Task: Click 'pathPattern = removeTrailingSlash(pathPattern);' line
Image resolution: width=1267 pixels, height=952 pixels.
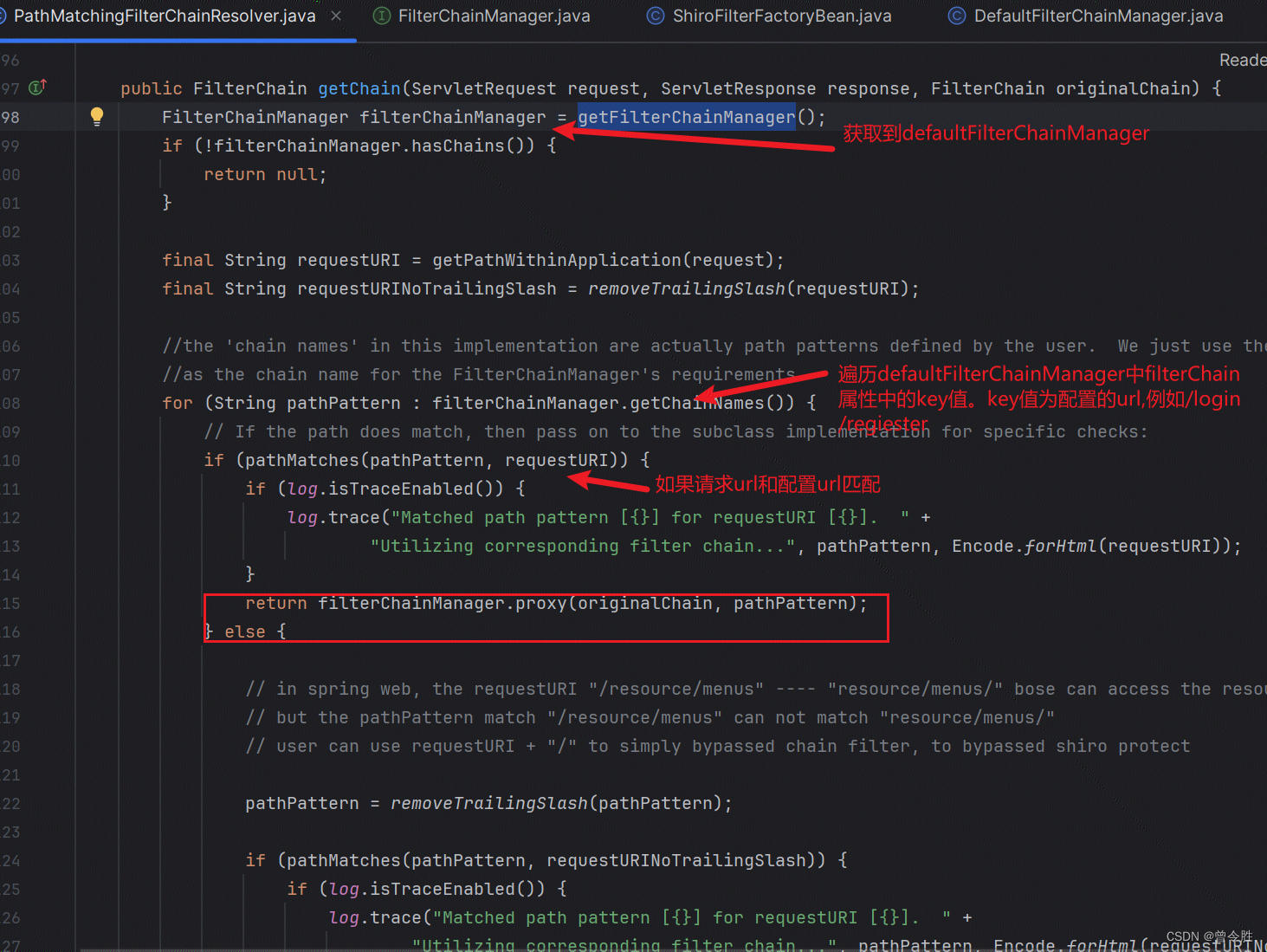Action: [x=488, y=803]
